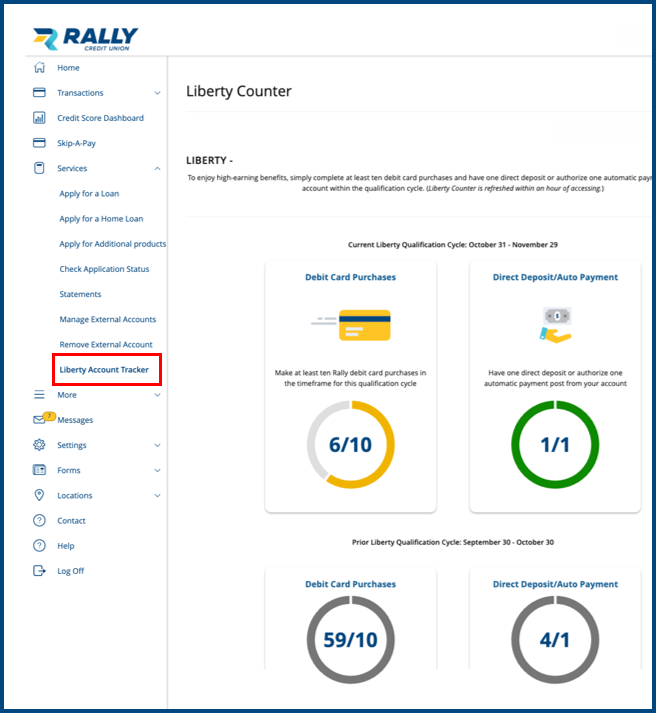Click the Settings gear icon
Screen dimensions: 656x713
coord(40,445)
